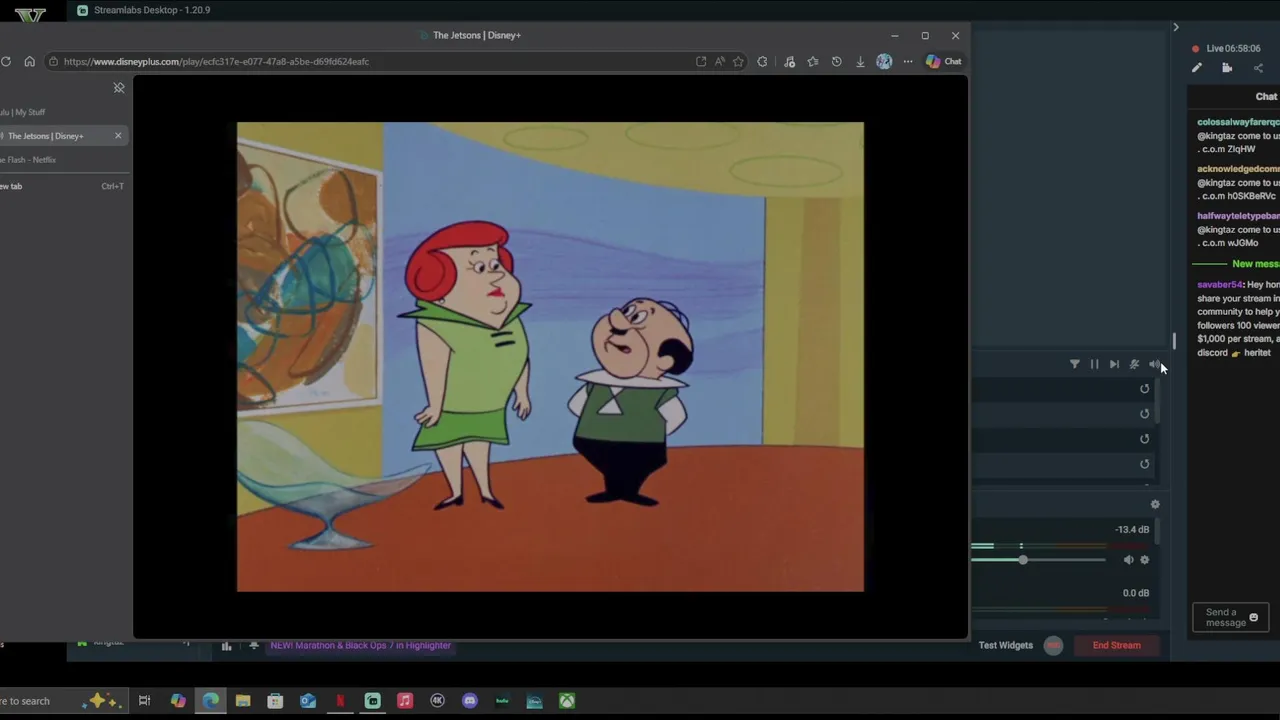This screenshot has width=1280, height=720.
Task: Open browser extensions puzzle icon
Action: pos(763,61)
